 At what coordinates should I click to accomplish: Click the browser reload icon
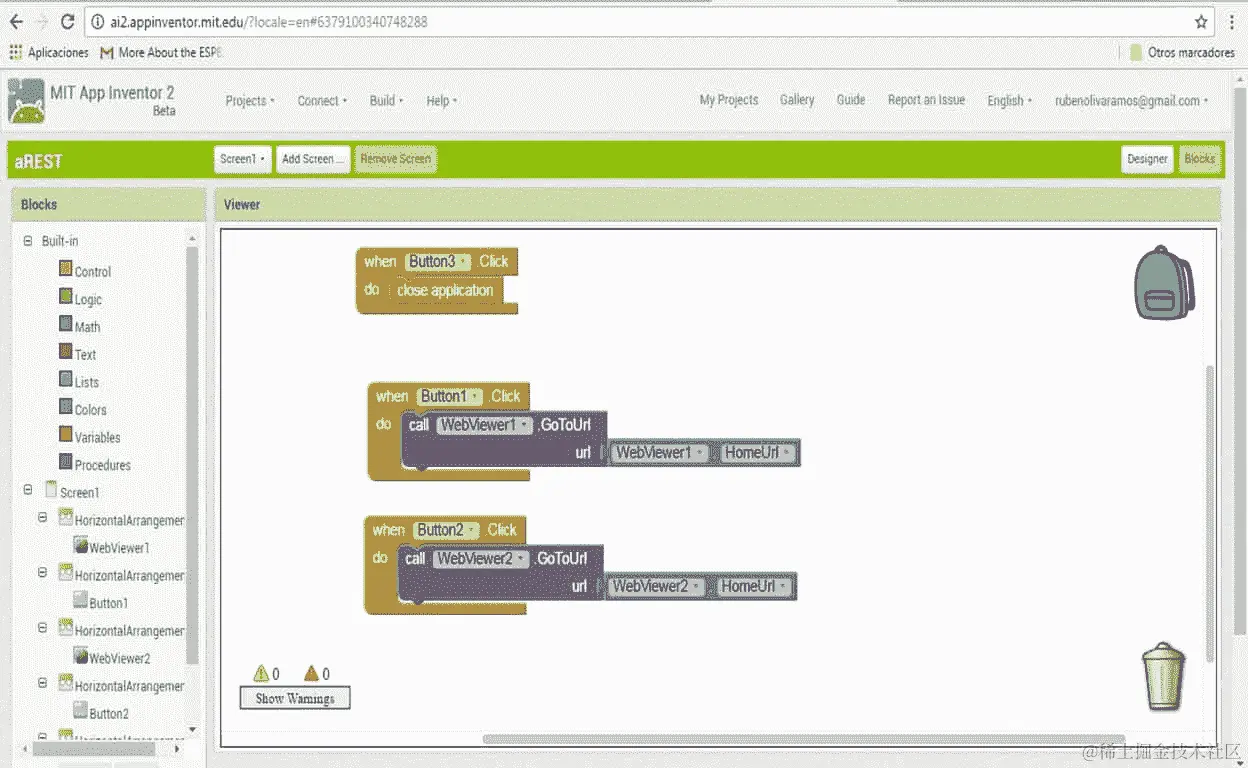pyautogui.click(x=67, y=20)
